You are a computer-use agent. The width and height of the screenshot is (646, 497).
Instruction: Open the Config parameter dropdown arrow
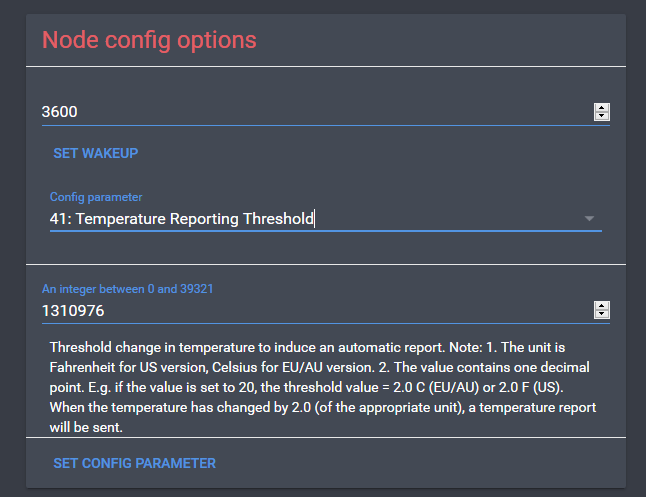coord(589,218)
